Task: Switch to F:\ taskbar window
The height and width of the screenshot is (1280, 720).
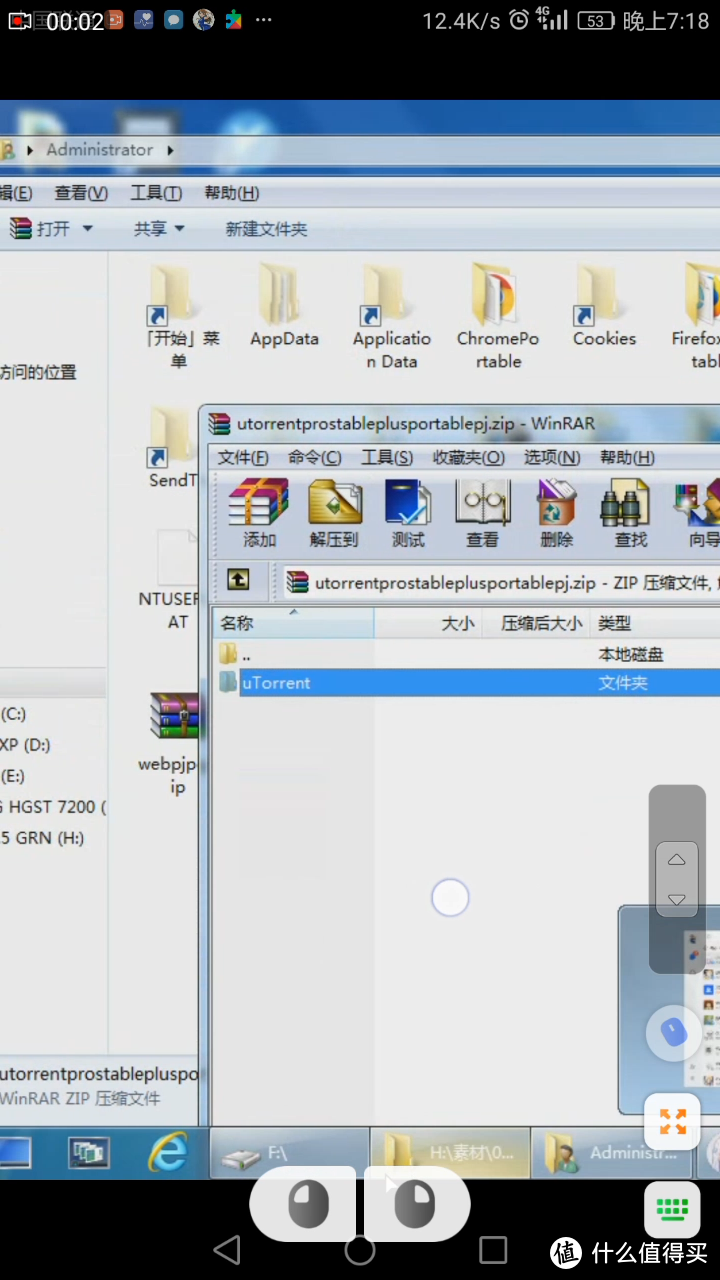Action: 288,1153
